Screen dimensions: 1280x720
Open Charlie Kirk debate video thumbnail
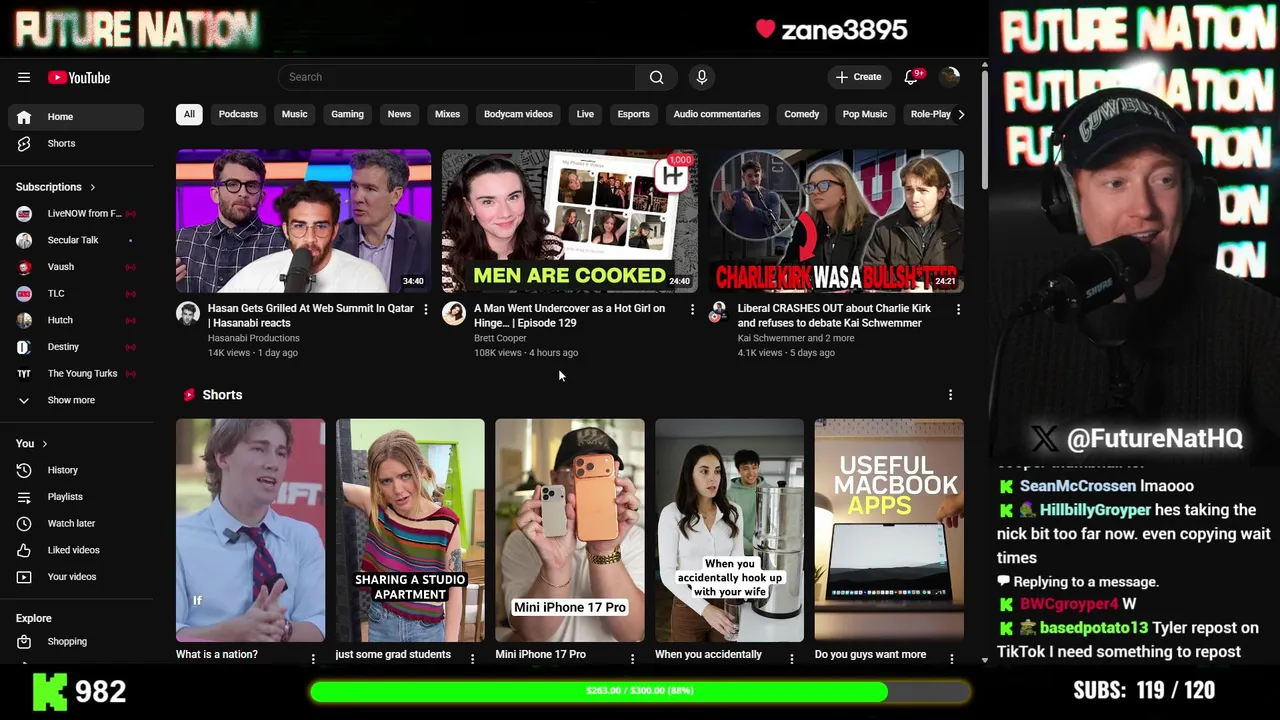pos(836,221)
